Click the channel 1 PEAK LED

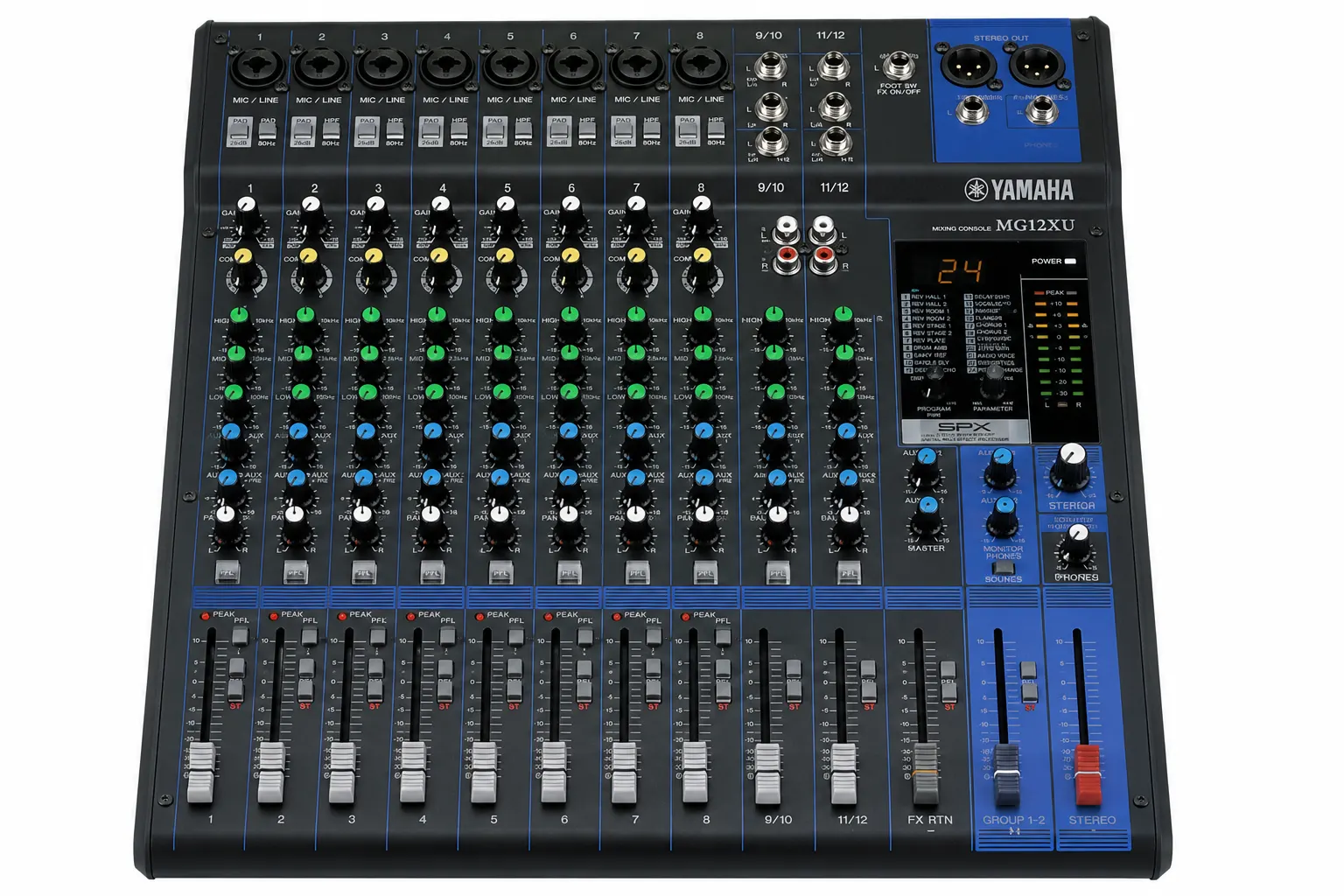206,616
